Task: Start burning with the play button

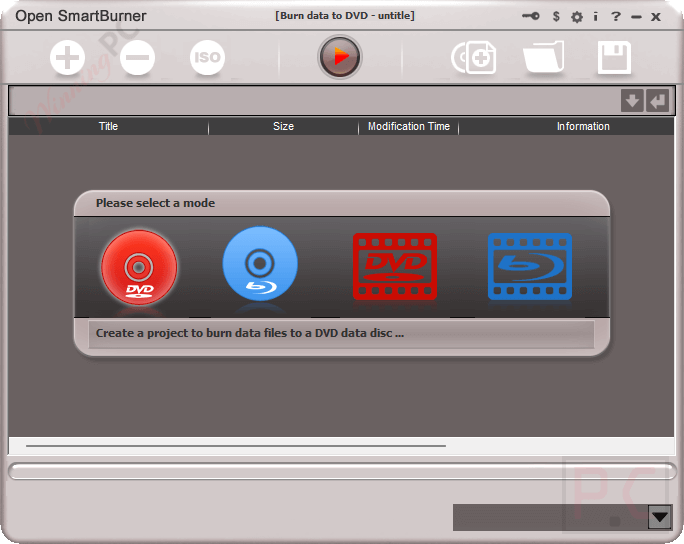Action: pyautogui.click(x=340, y=57)
